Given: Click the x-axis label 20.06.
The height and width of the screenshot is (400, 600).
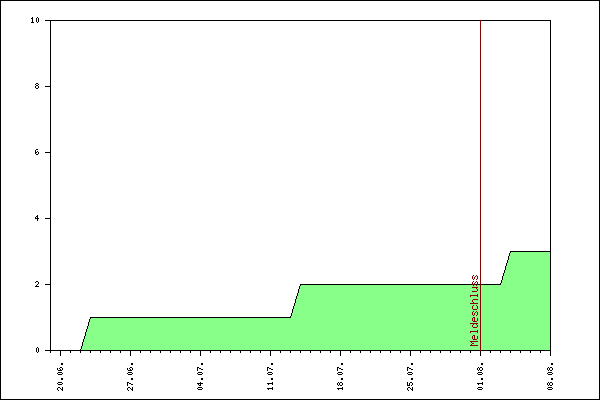Looking at the screenshot, I should [60, 377].
